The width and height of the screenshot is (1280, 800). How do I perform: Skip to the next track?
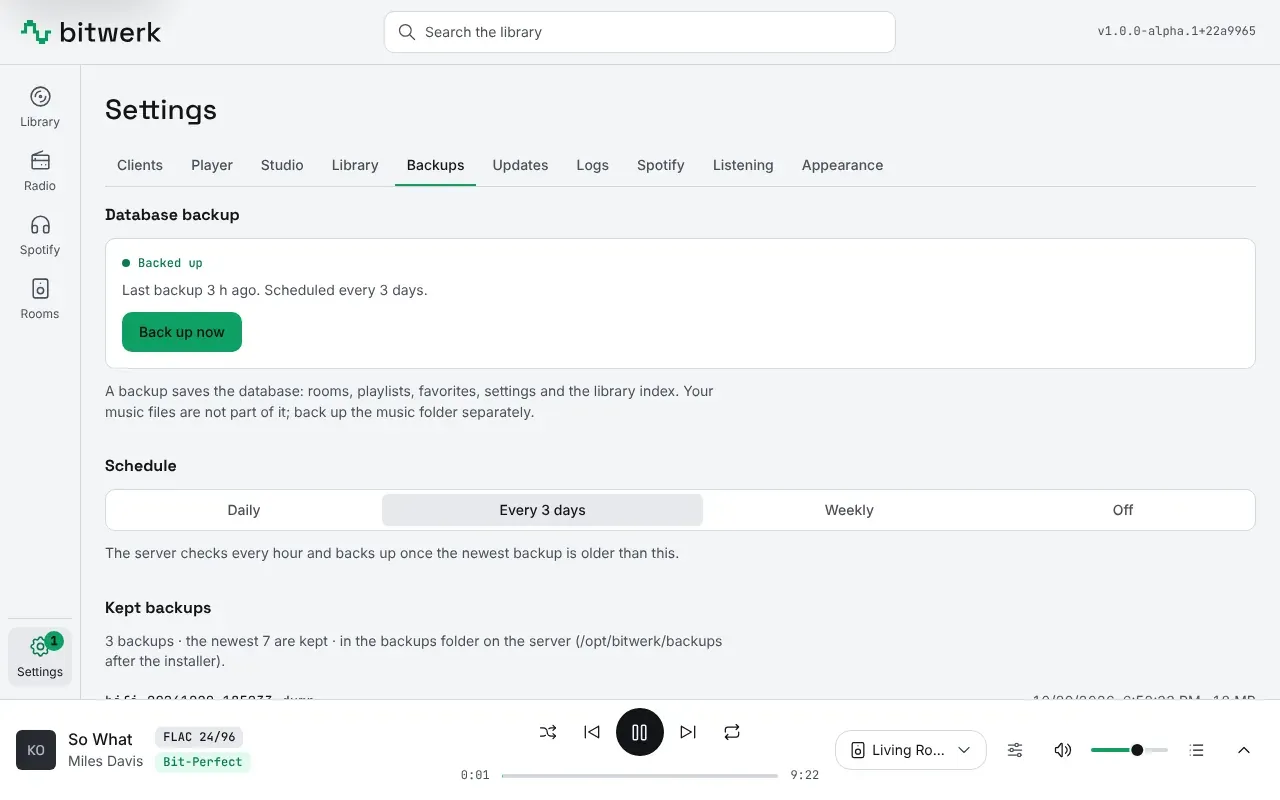click(x=688, y=732)
